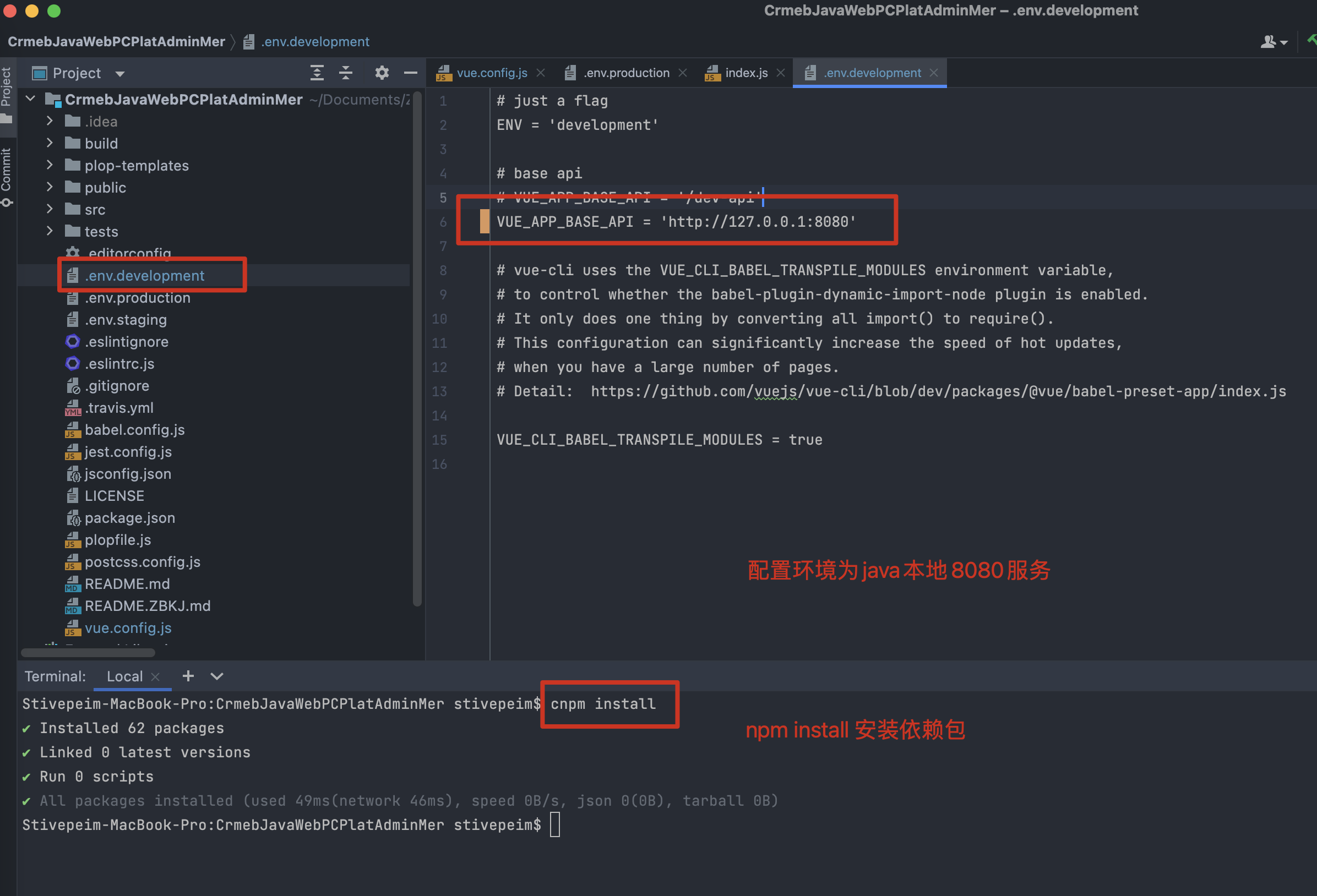Viewport: 1317px width, 896px height.
Task: Open the terminal options chevron dropdown
Action: coord(216,676)
